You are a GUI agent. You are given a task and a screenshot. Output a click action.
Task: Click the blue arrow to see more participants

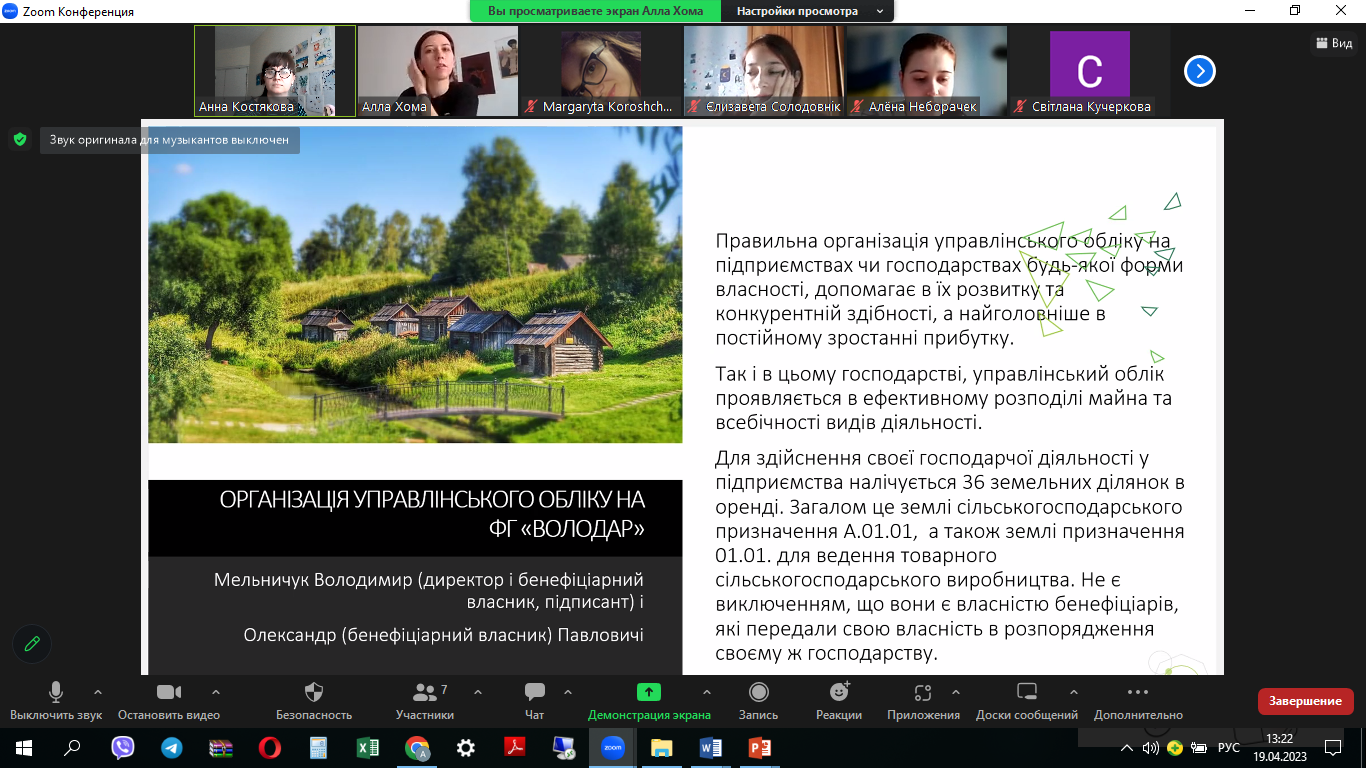tap(1198, 71)
